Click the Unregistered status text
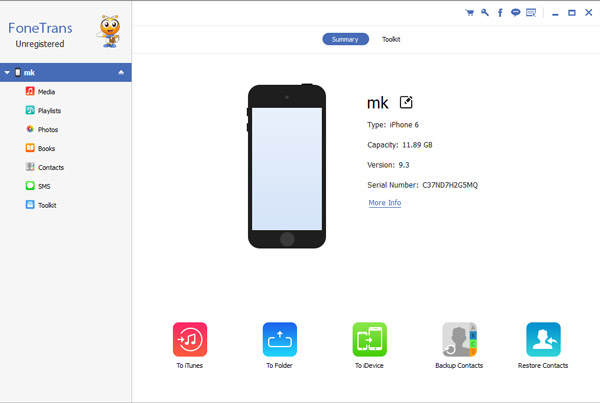The width and height of the screenshot is (600, 403). tap(40, 44)
